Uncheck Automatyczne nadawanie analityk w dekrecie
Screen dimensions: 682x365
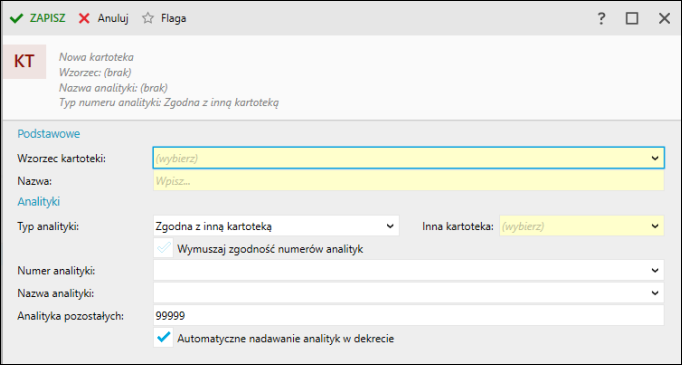click(164, 338)
